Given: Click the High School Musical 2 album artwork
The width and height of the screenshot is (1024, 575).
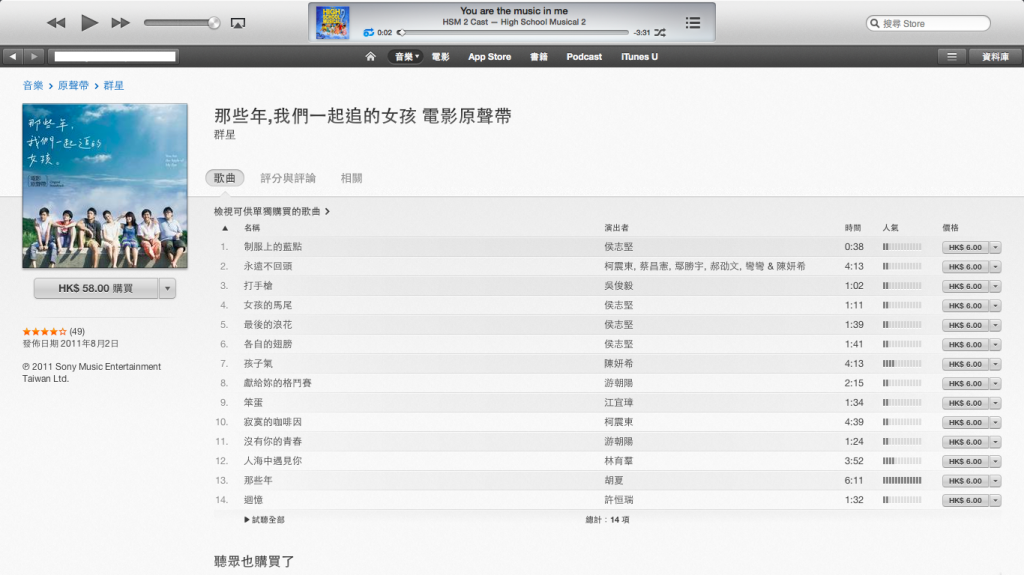Looking at the screenshot, I should coord(332,22).
